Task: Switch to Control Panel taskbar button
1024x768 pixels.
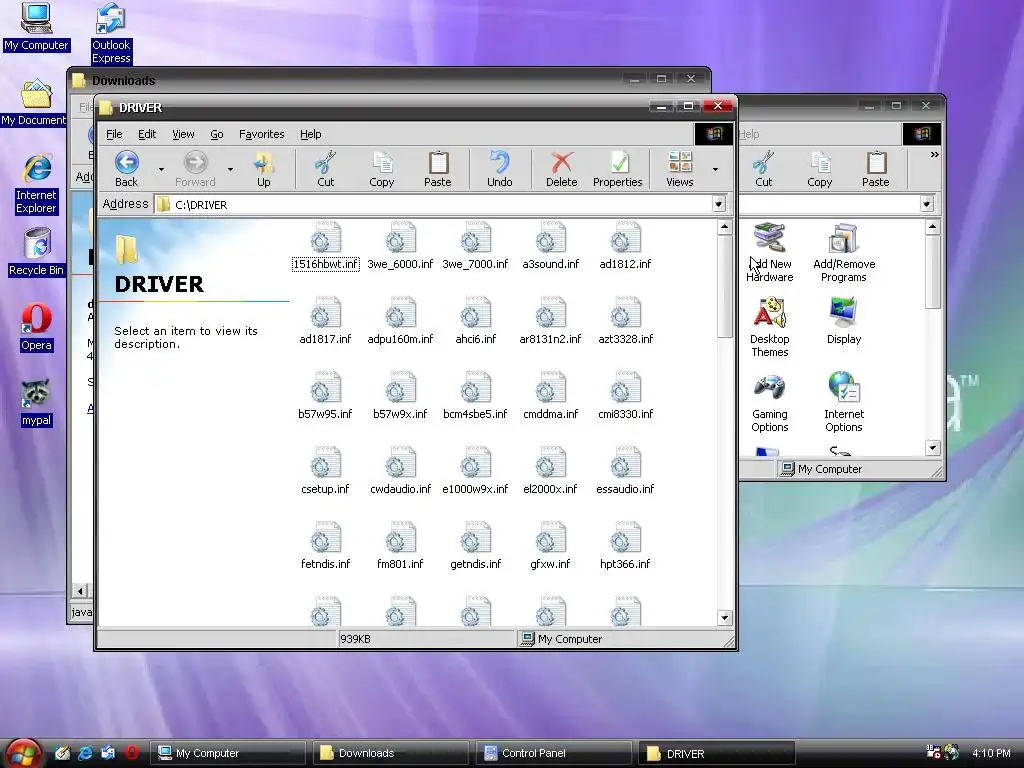Action: pos(554,753)
